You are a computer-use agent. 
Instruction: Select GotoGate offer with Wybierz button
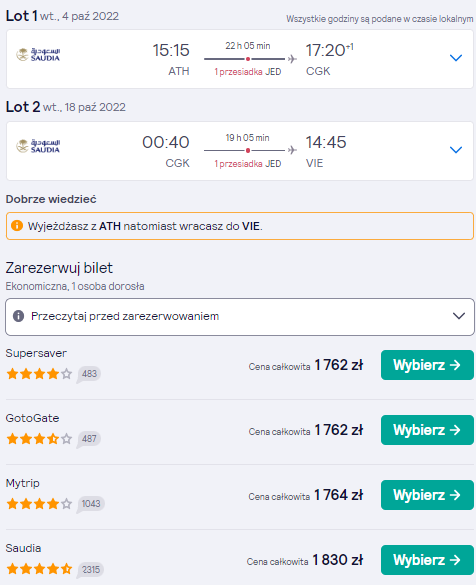pos(427,430)
